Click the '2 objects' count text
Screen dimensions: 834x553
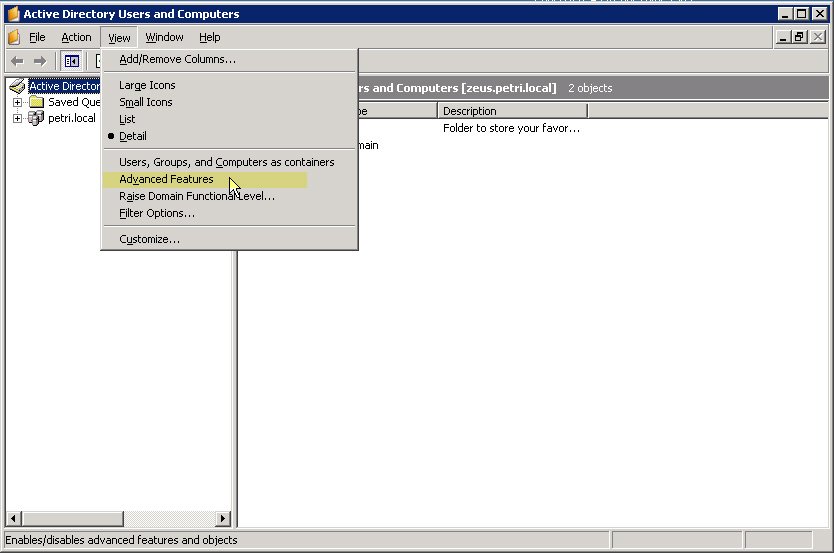[590, 88]
